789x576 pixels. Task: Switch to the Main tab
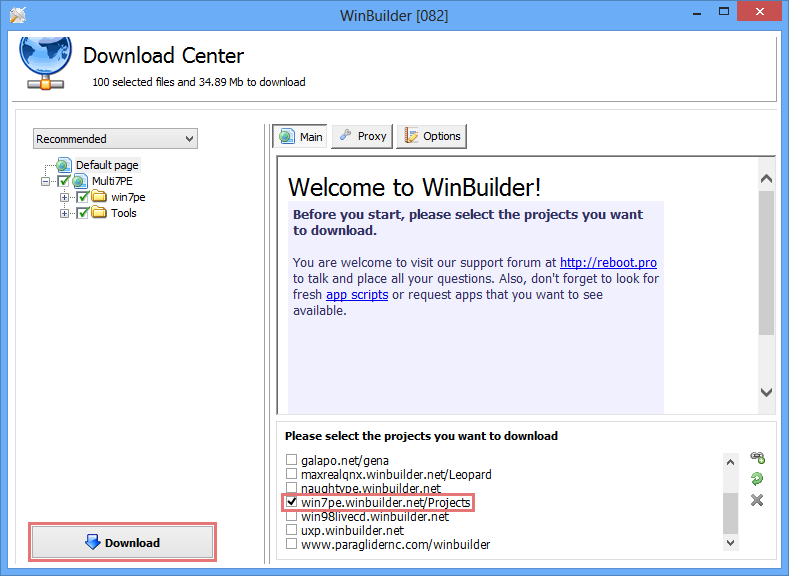[300, 136]
